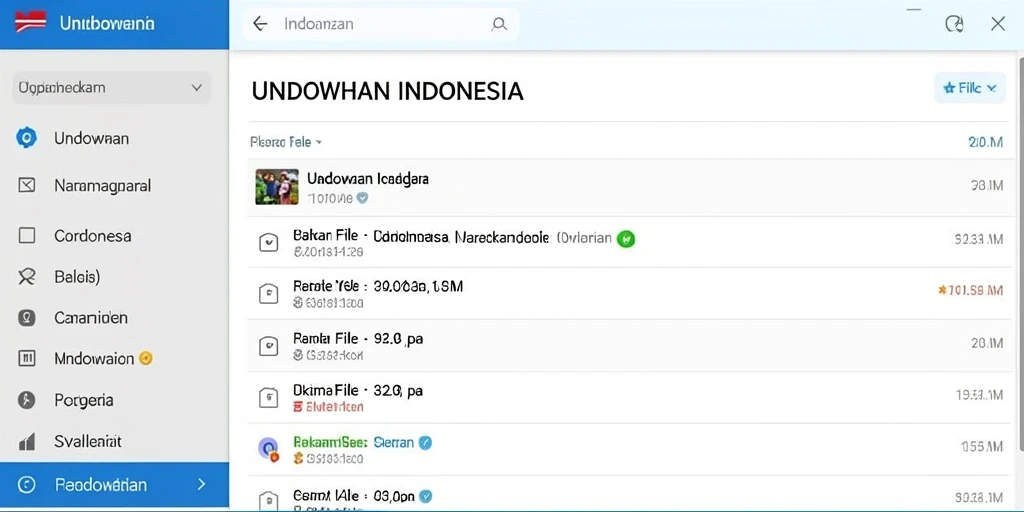
Task: Click the Indoanzan search field
Action: click(380, 24)
